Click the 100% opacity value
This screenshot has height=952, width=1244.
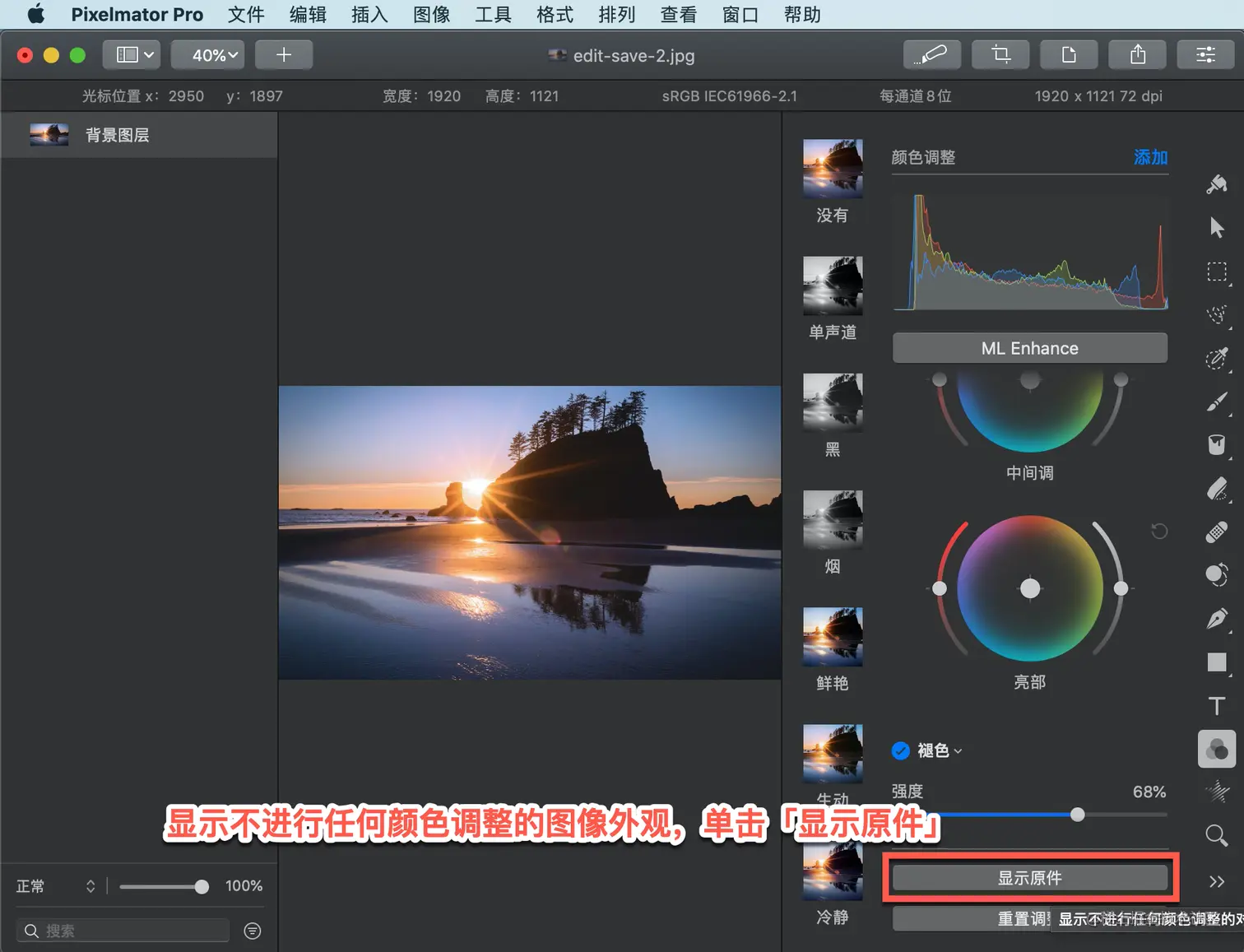(244, 886)
